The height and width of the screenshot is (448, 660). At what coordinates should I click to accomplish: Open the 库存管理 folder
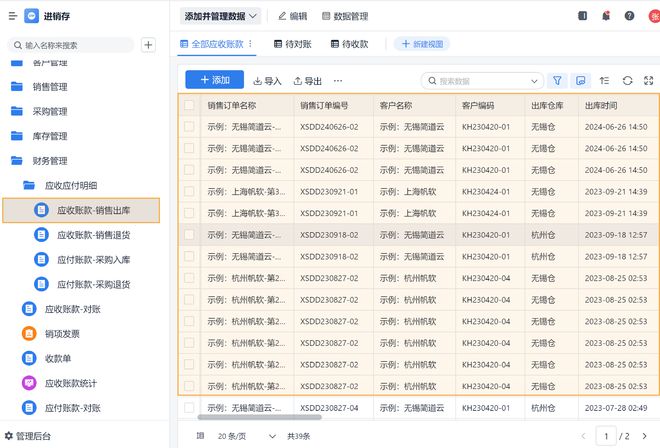click(x=50, y=136)
